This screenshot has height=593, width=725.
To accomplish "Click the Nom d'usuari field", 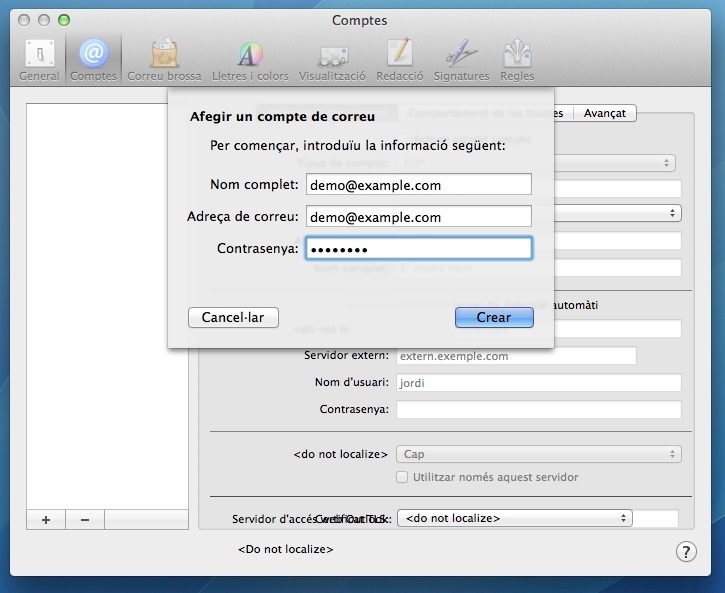I will pos(539,383).
